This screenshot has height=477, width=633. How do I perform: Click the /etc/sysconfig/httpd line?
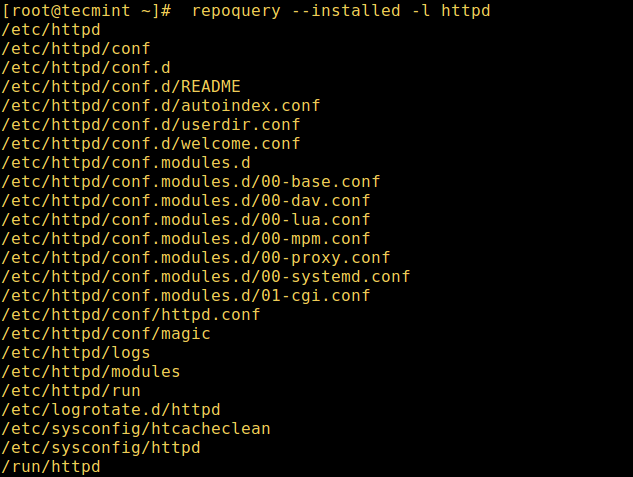(x=101, y=448)
